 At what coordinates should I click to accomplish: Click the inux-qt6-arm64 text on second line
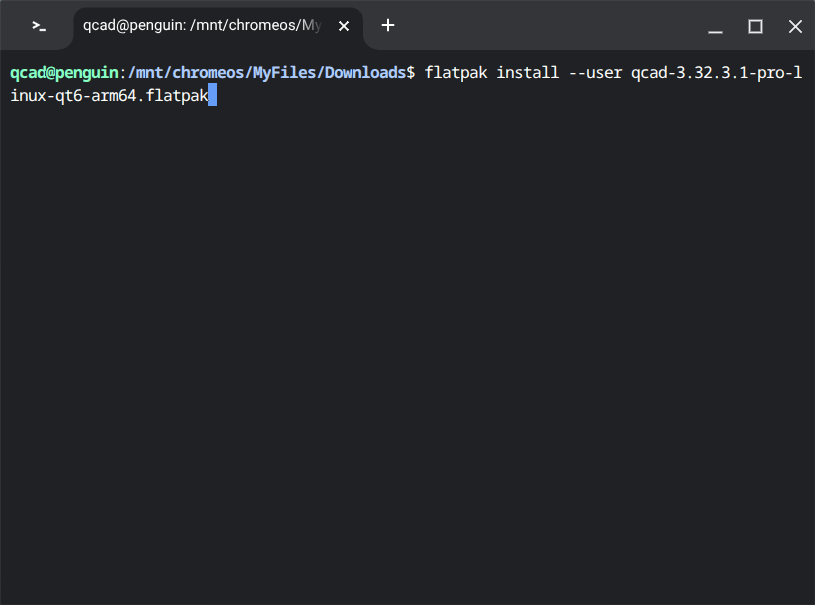pyautogui.click(x=72, y=96)
